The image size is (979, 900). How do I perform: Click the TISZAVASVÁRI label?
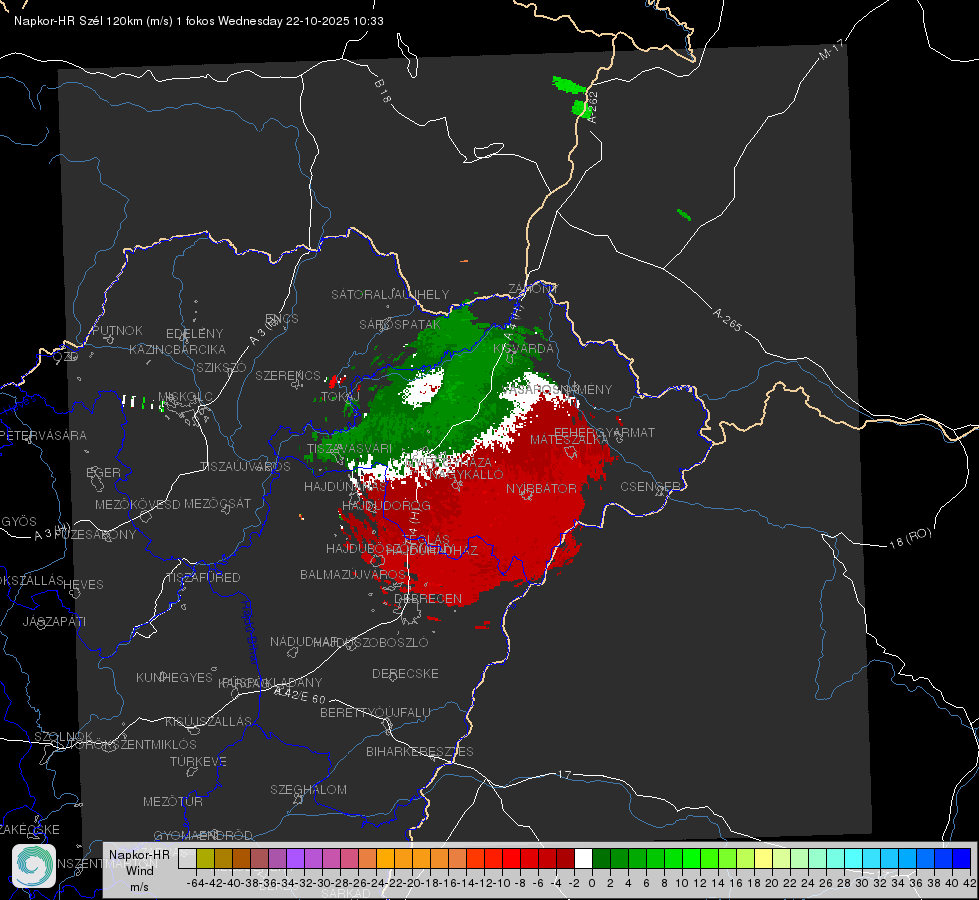(350, 448)
